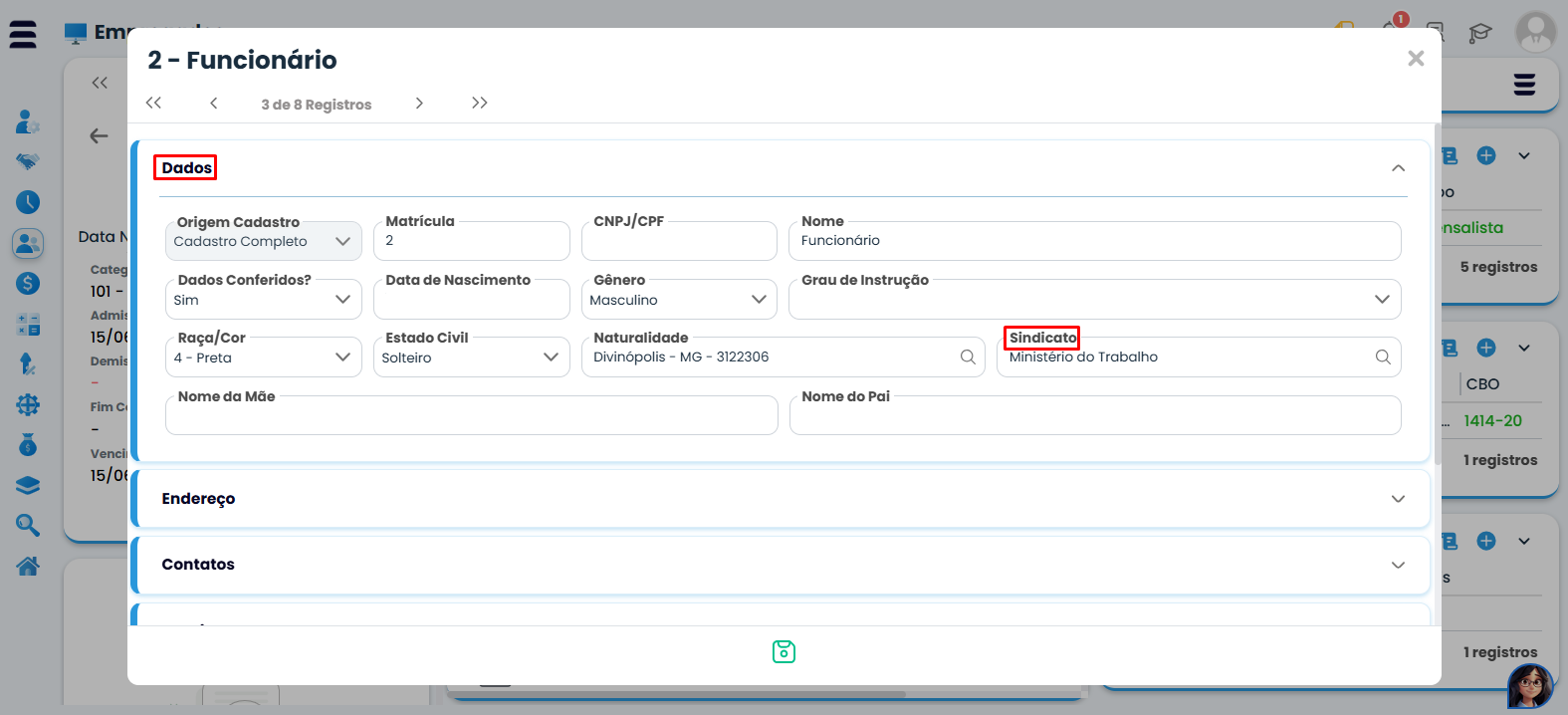
Task: Open the Estado Civil dropdown
Action: (471, 357)
